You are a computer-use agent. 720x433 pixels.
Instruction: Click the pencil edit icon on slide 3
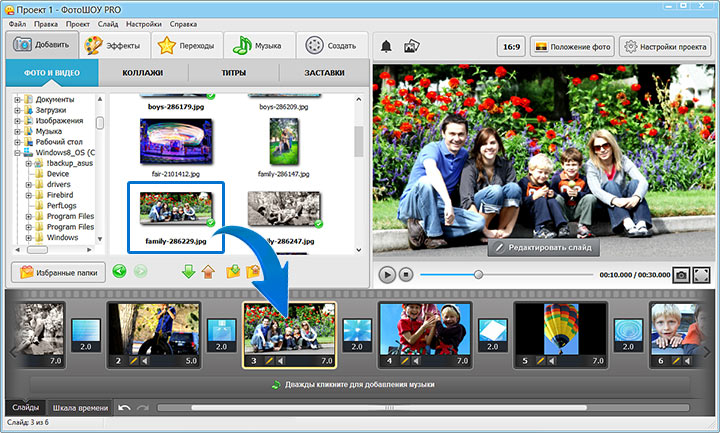pyautogui.click(x=267, y=360)
